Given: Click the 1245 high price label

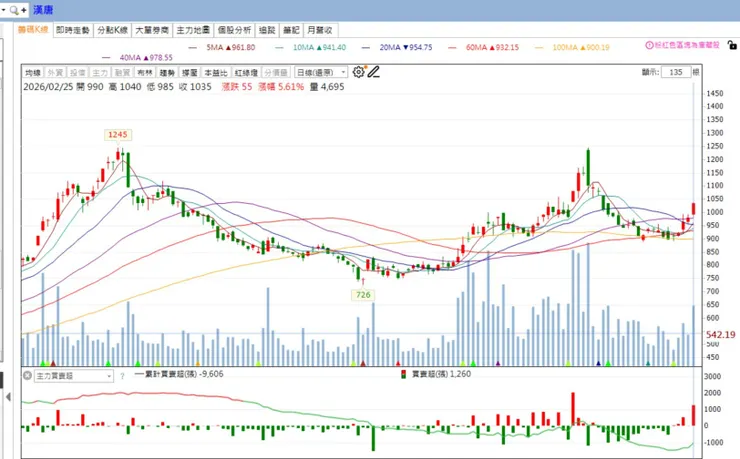Looking at the screenshot, I should pyautogui.click(x=118, y=134).
